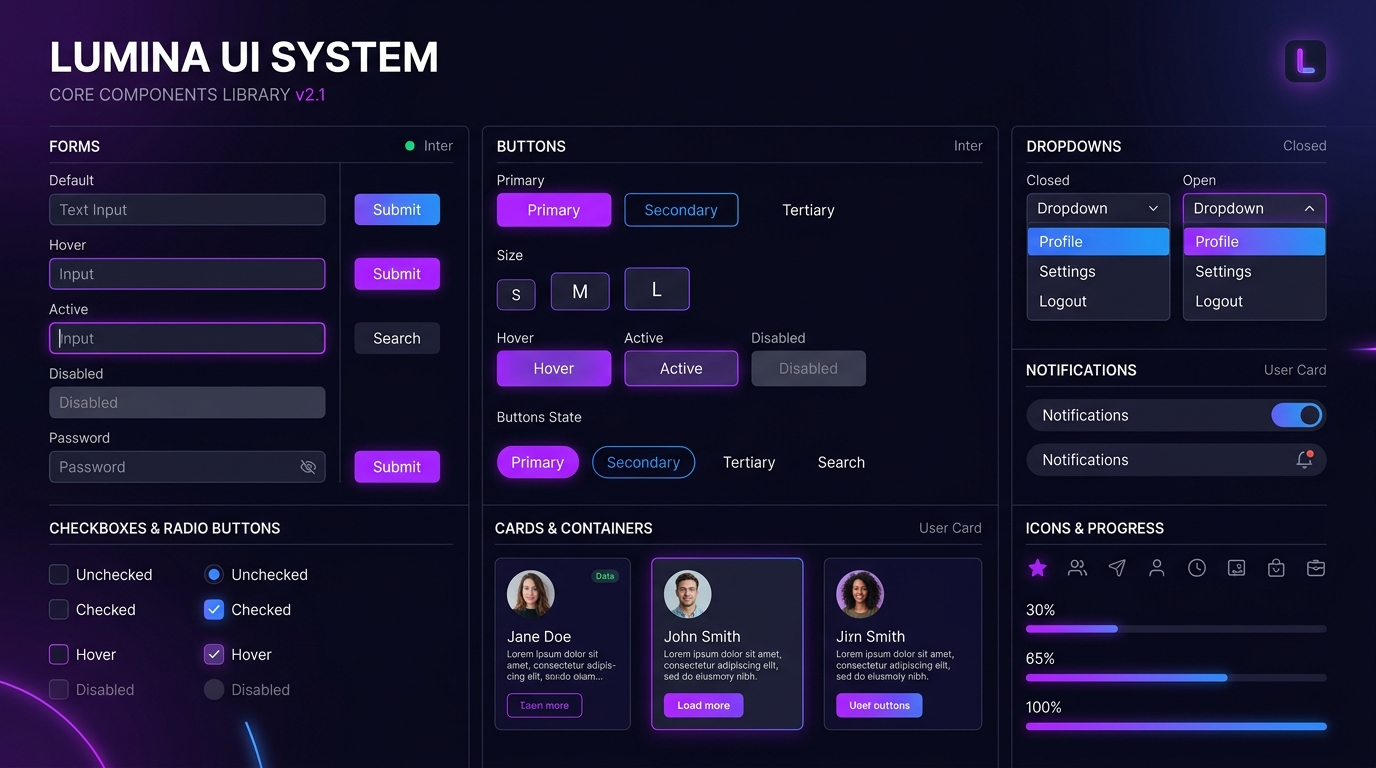The width and height of the screenshot is (1376, 768).
Task: Click the paper plane send icon
Action: point(1117,568)
